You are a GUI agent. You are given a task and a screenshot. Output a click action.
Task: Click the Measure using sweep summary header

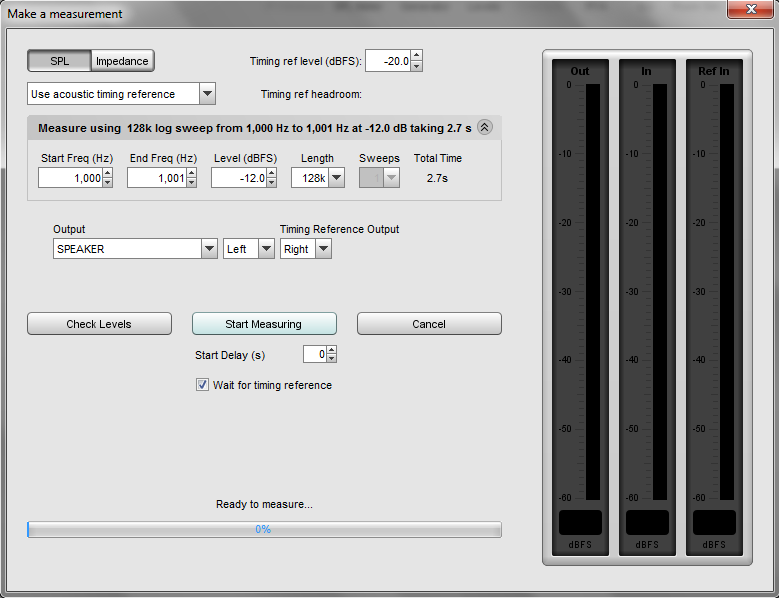264,128
